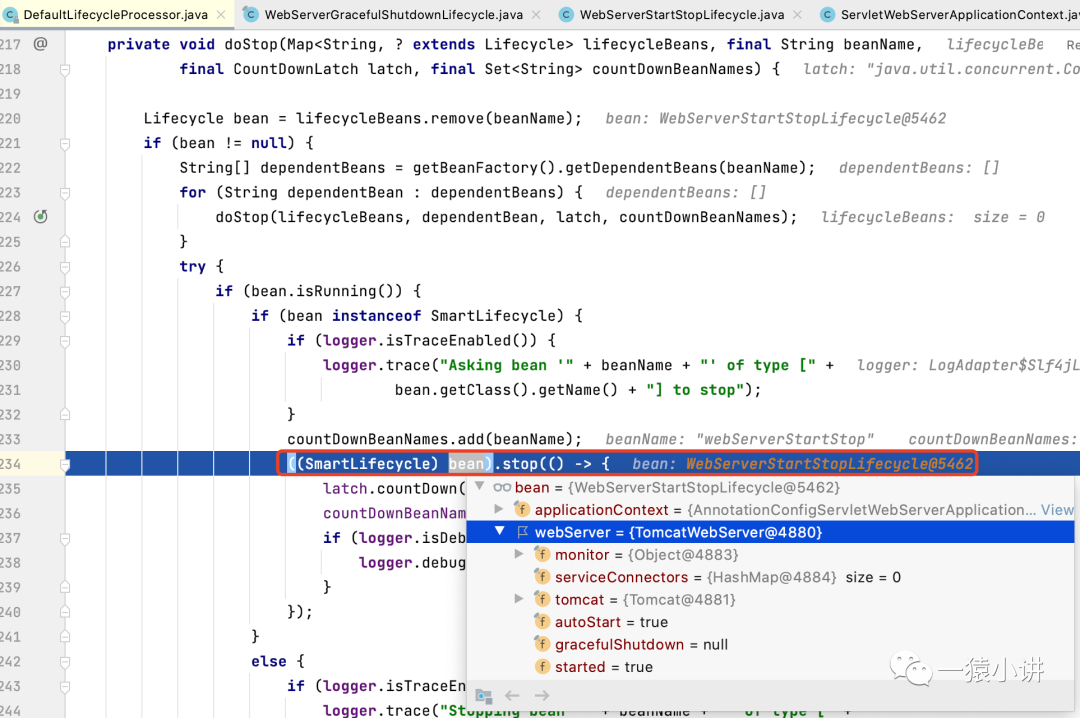Click the field icon beside tomcat
Screen dimensions: 1080x718
click(x=542, y=599)
